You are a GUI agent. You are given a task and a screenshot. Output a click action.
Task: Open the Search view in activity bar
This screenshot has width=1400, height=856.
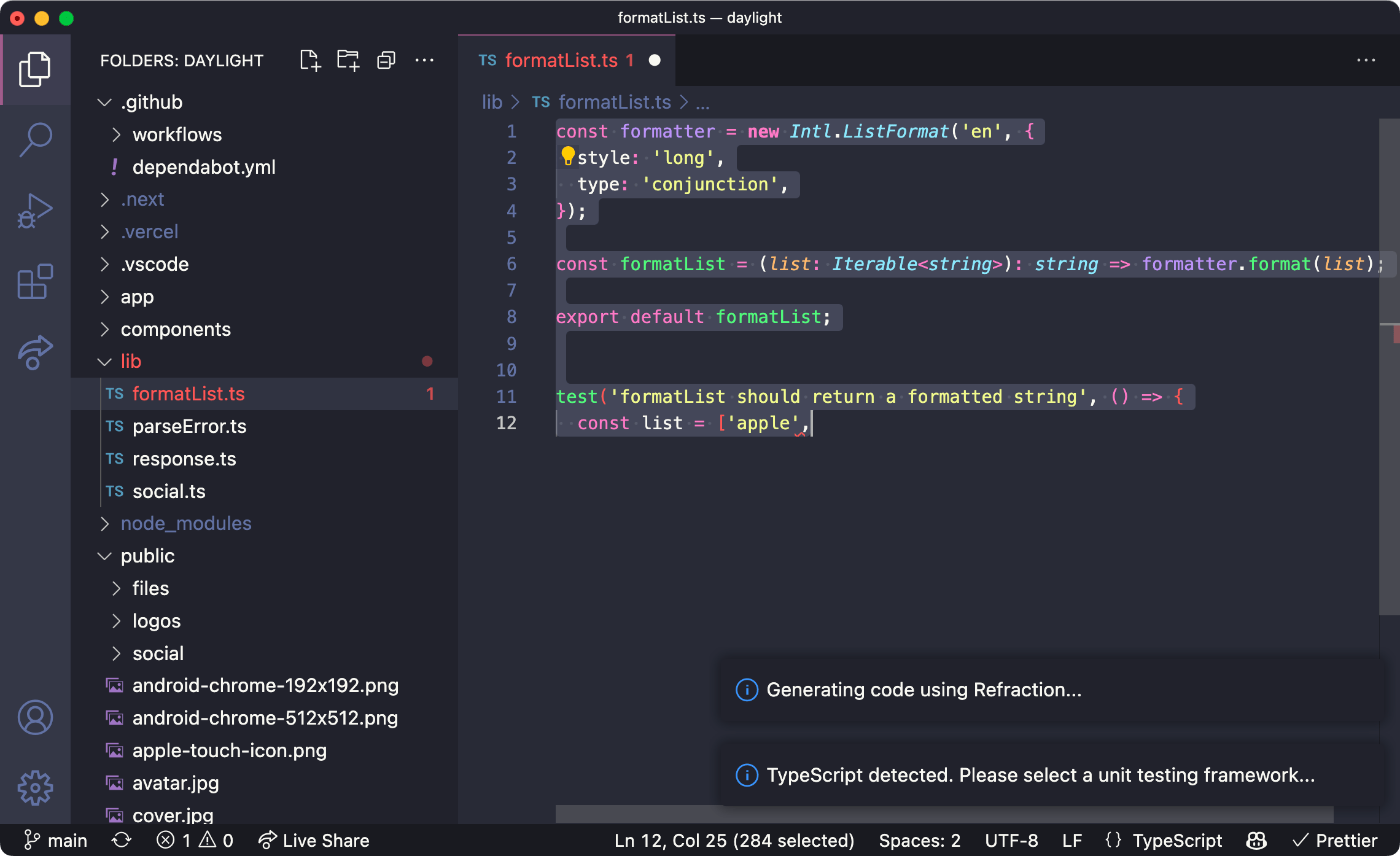pos(35,140)
